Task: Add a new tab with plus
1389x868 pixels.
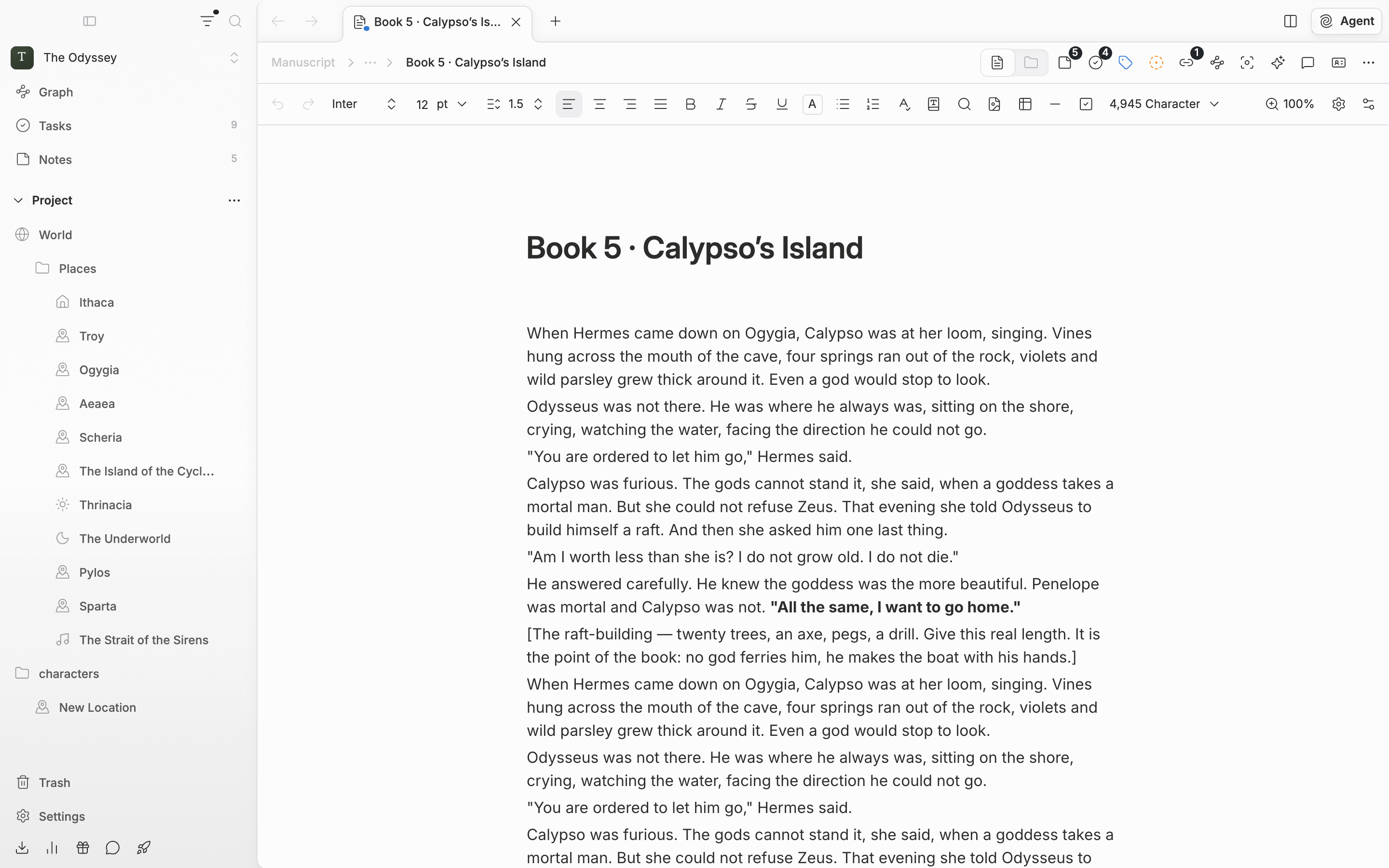Action: (x=555, y=21)
